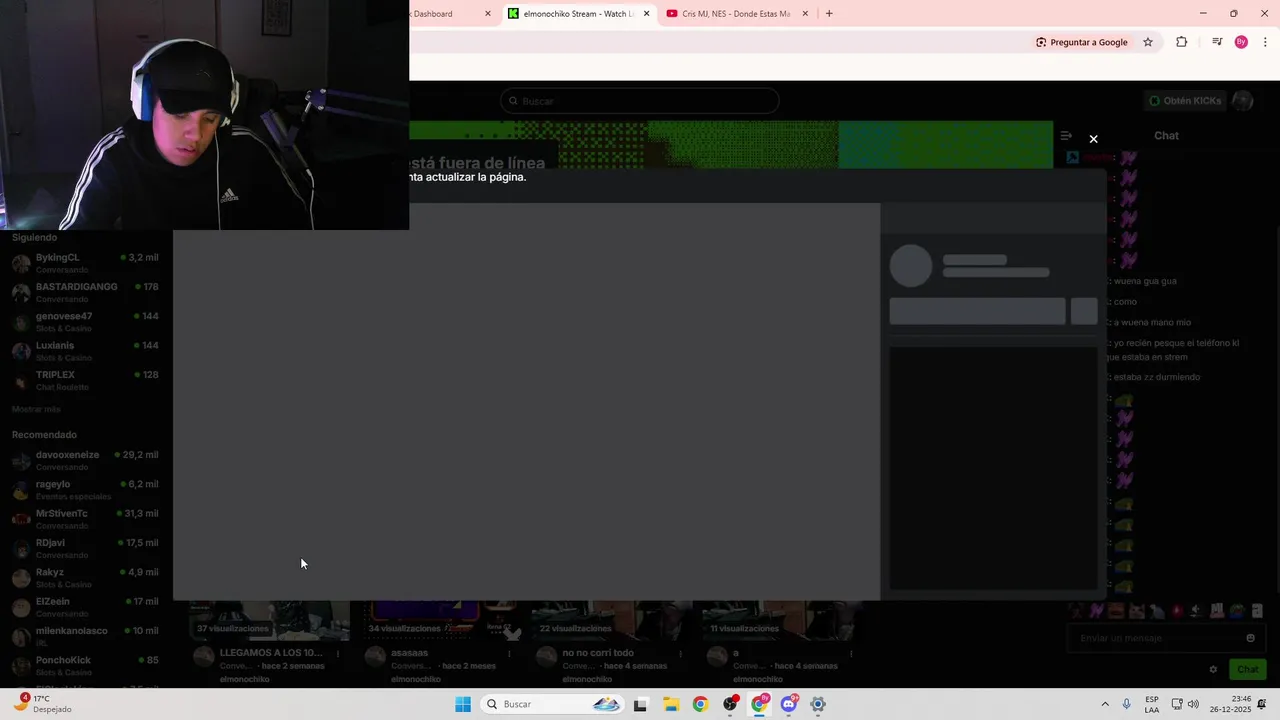1280x720 pixels.
Task: Open RDjavi recommended channel
Action: point(85,548)
